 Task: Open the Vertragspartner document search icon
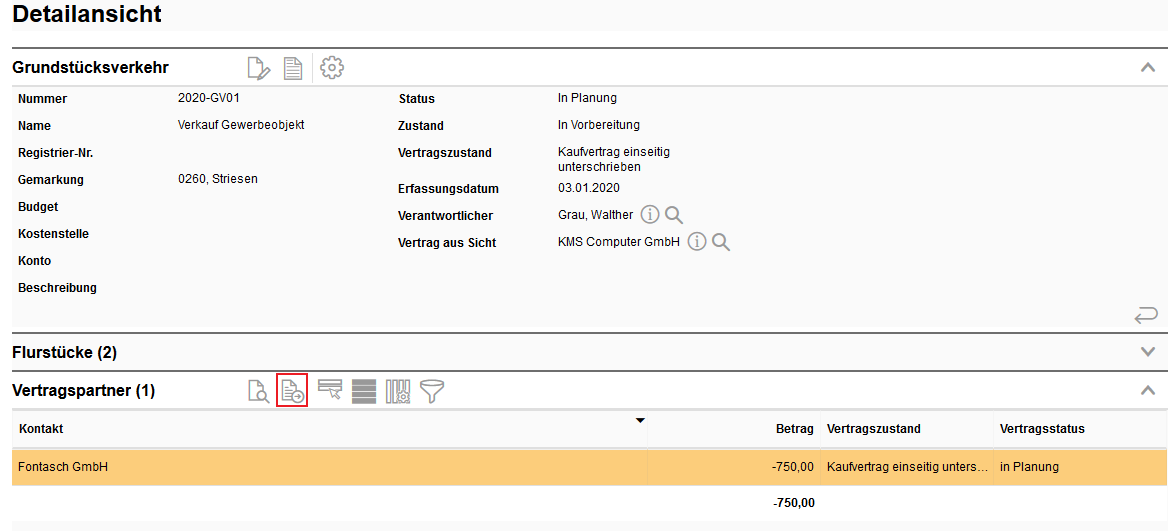[258, 391]
